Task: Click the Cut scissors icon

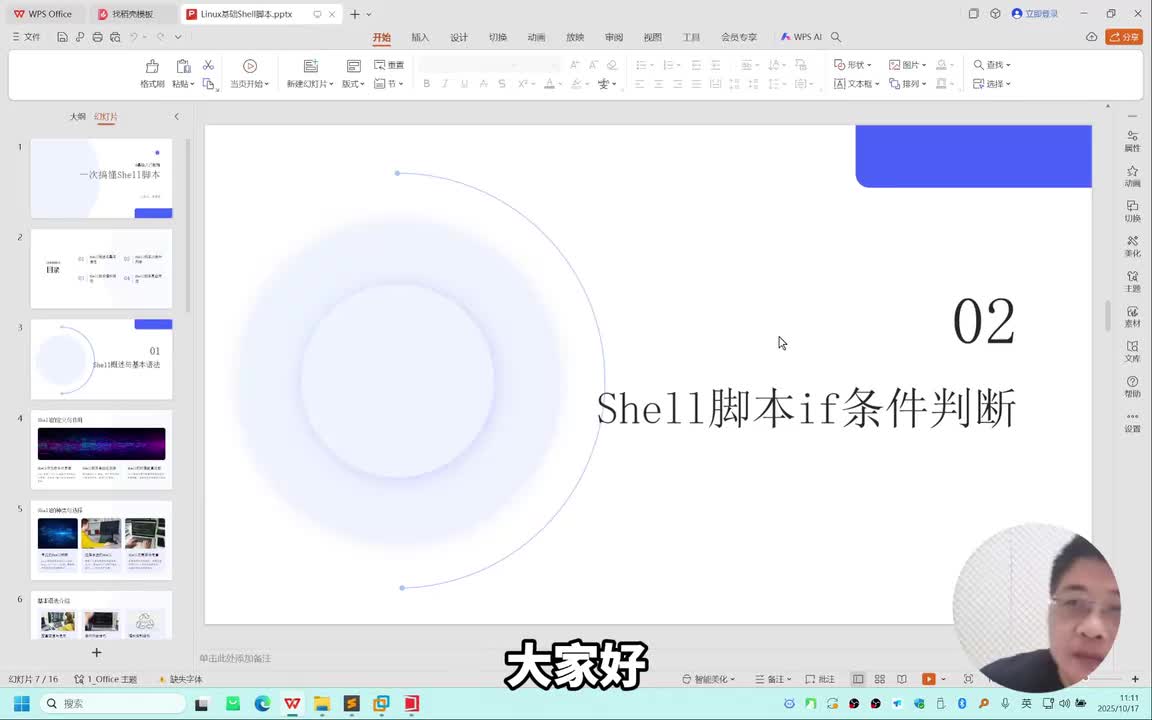Action: [209, 65]
